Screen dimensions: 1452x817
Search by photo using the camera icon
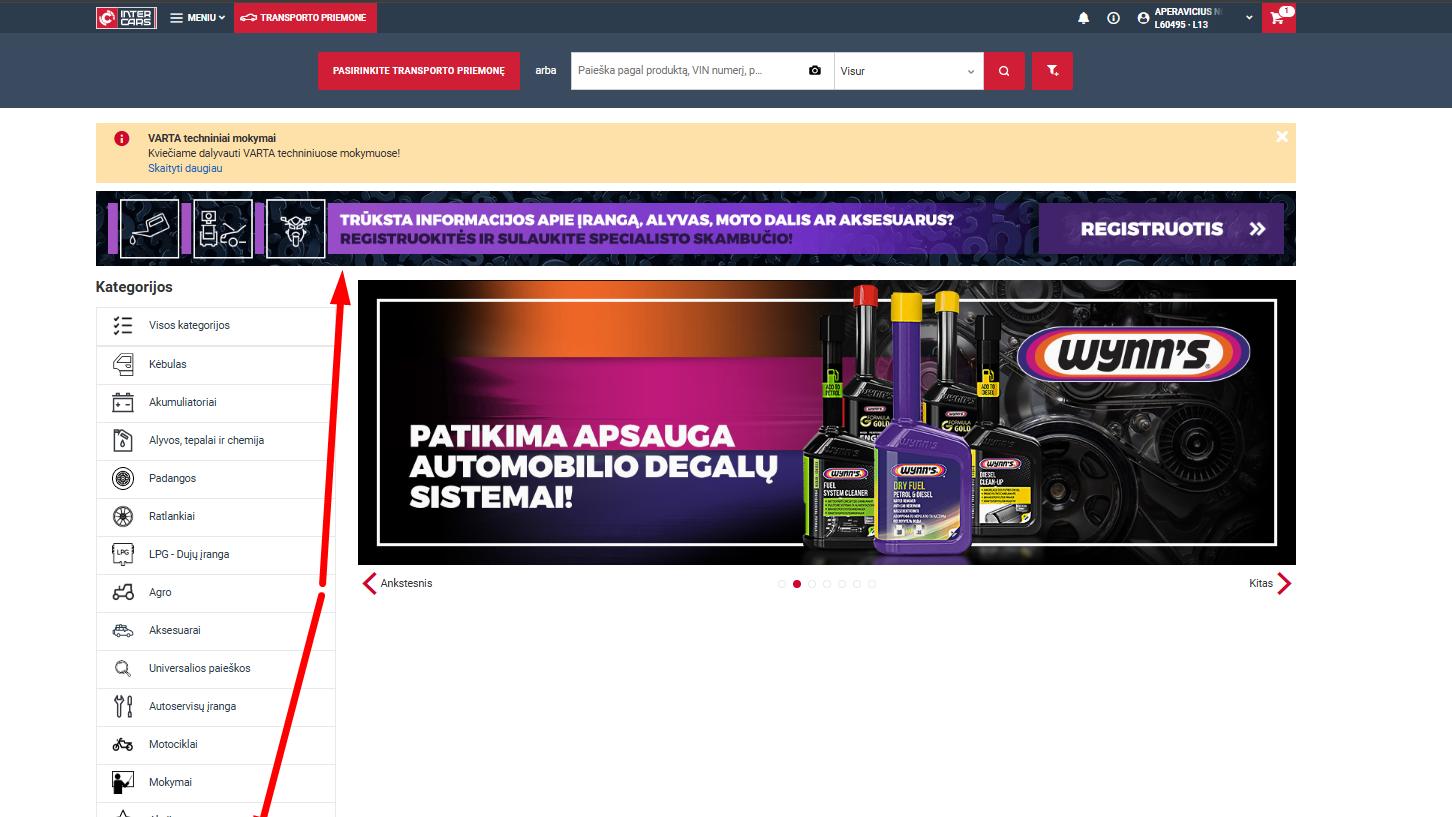pos(815,71)
